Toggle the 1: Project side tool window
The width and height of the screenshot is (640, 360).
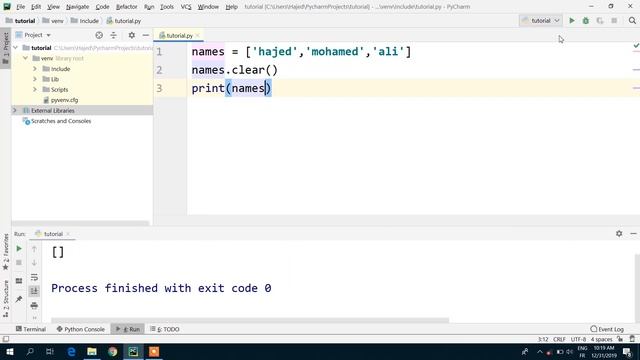coord(6,49)
